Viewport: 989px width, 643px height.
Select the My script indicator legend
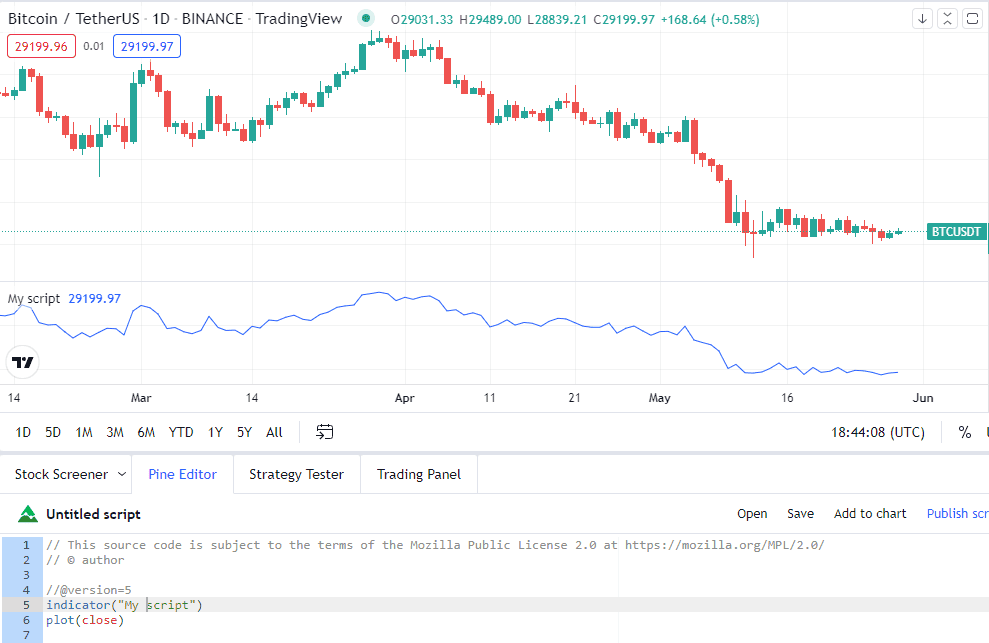click(x=33, y=298)
